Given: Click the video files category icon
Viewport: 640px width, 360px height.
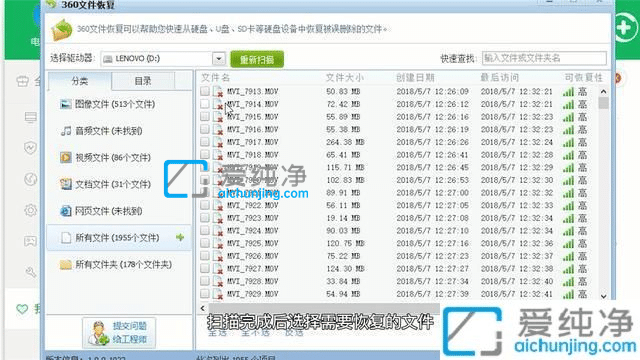Looking at the screenshot, I should click(65, 157).
